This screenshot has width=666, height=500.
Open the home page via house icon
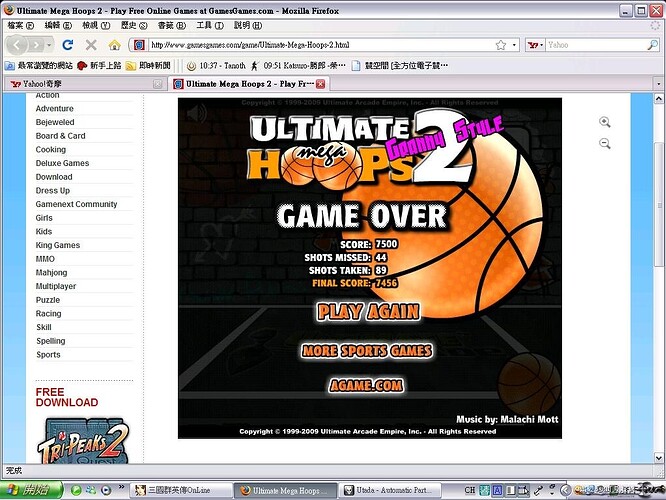pyautogui.click(x=114, y=45)
